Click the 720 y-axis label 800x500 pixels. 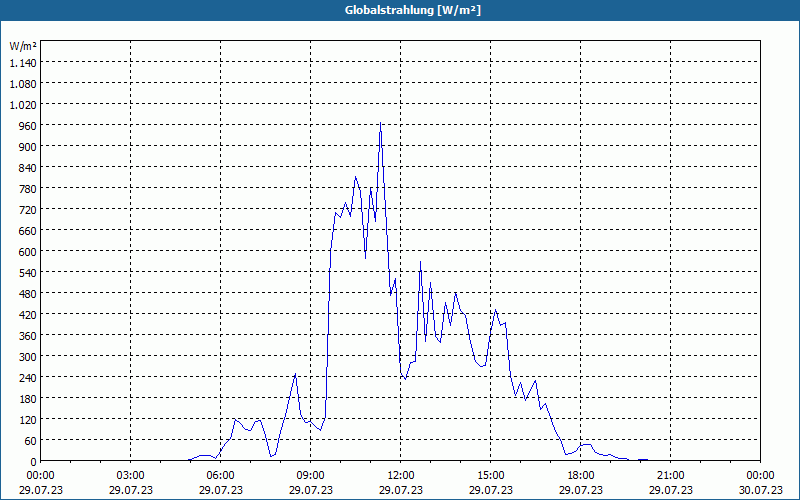(28, 210)
